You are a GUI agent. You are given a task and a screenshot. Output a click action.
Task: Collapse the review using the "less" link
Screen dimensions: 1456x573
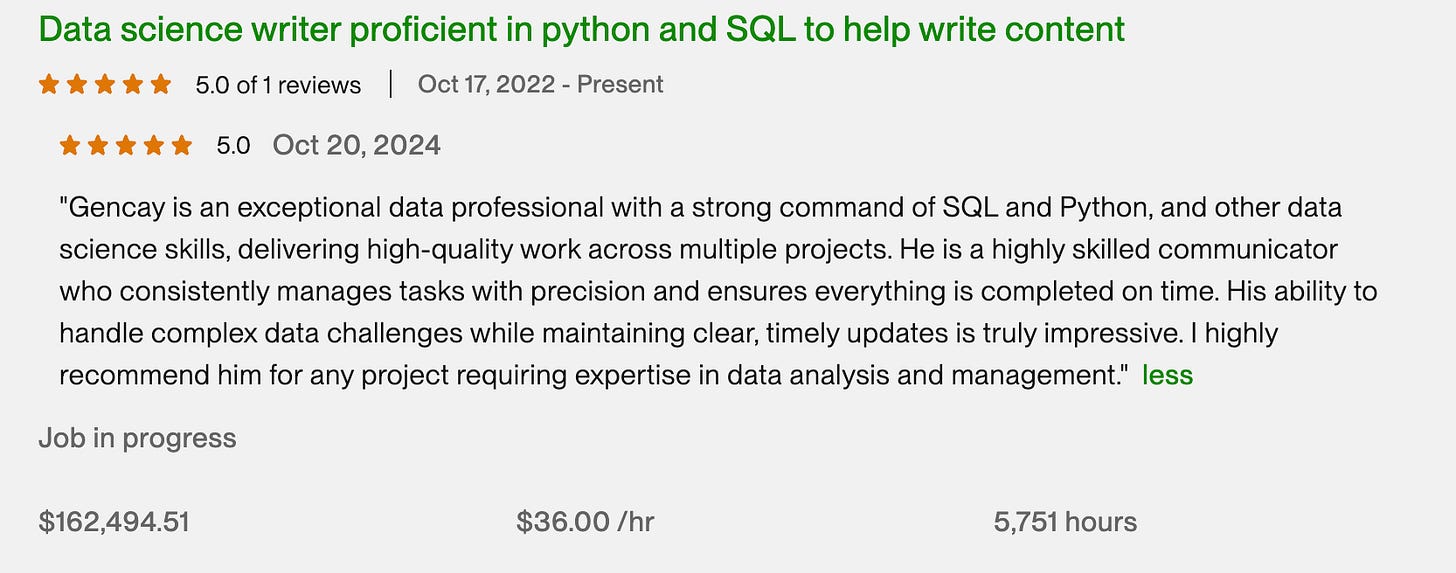[x=1167, y=375]
